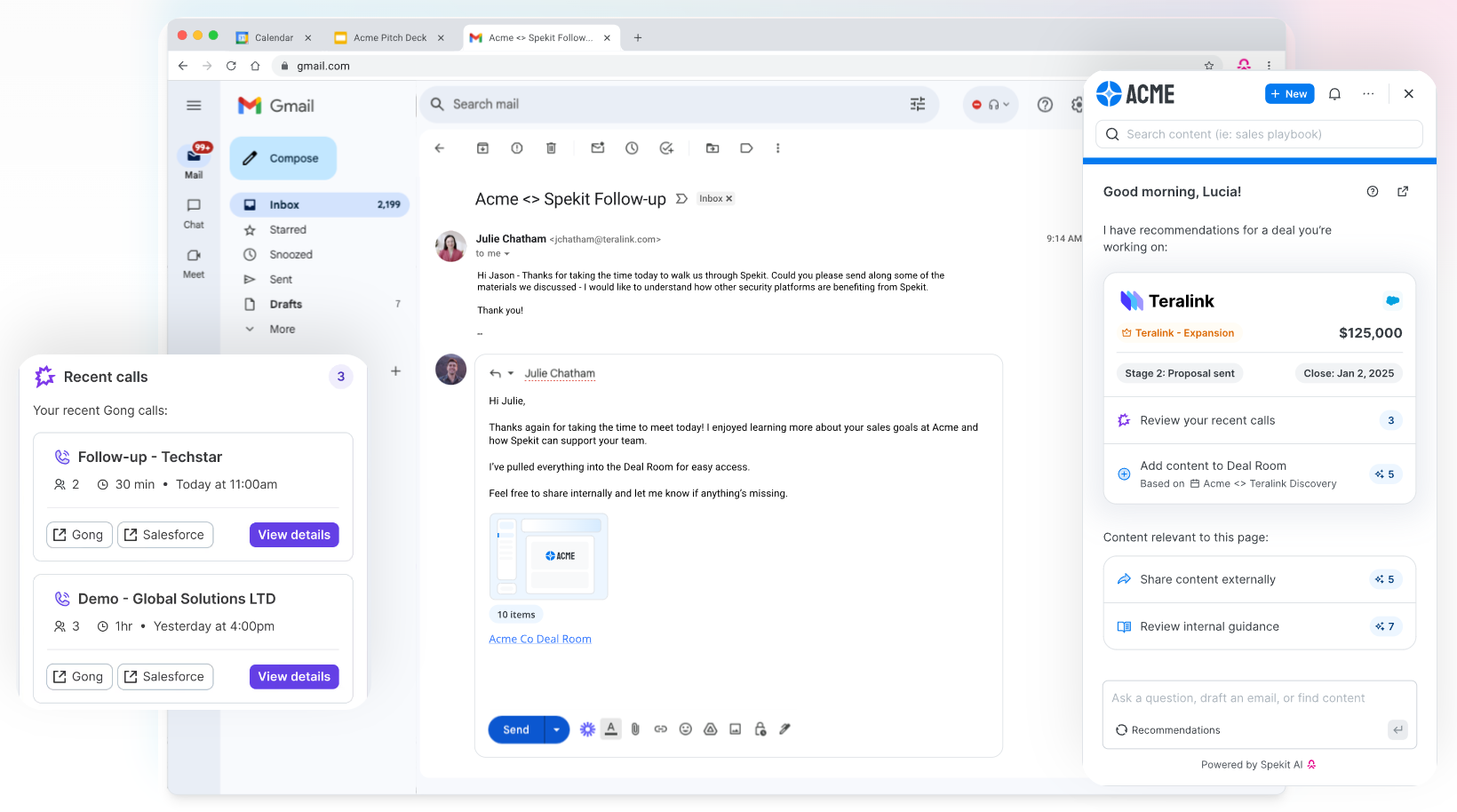
Task: Open the Snoozed folder
Action: click(291, 254)
